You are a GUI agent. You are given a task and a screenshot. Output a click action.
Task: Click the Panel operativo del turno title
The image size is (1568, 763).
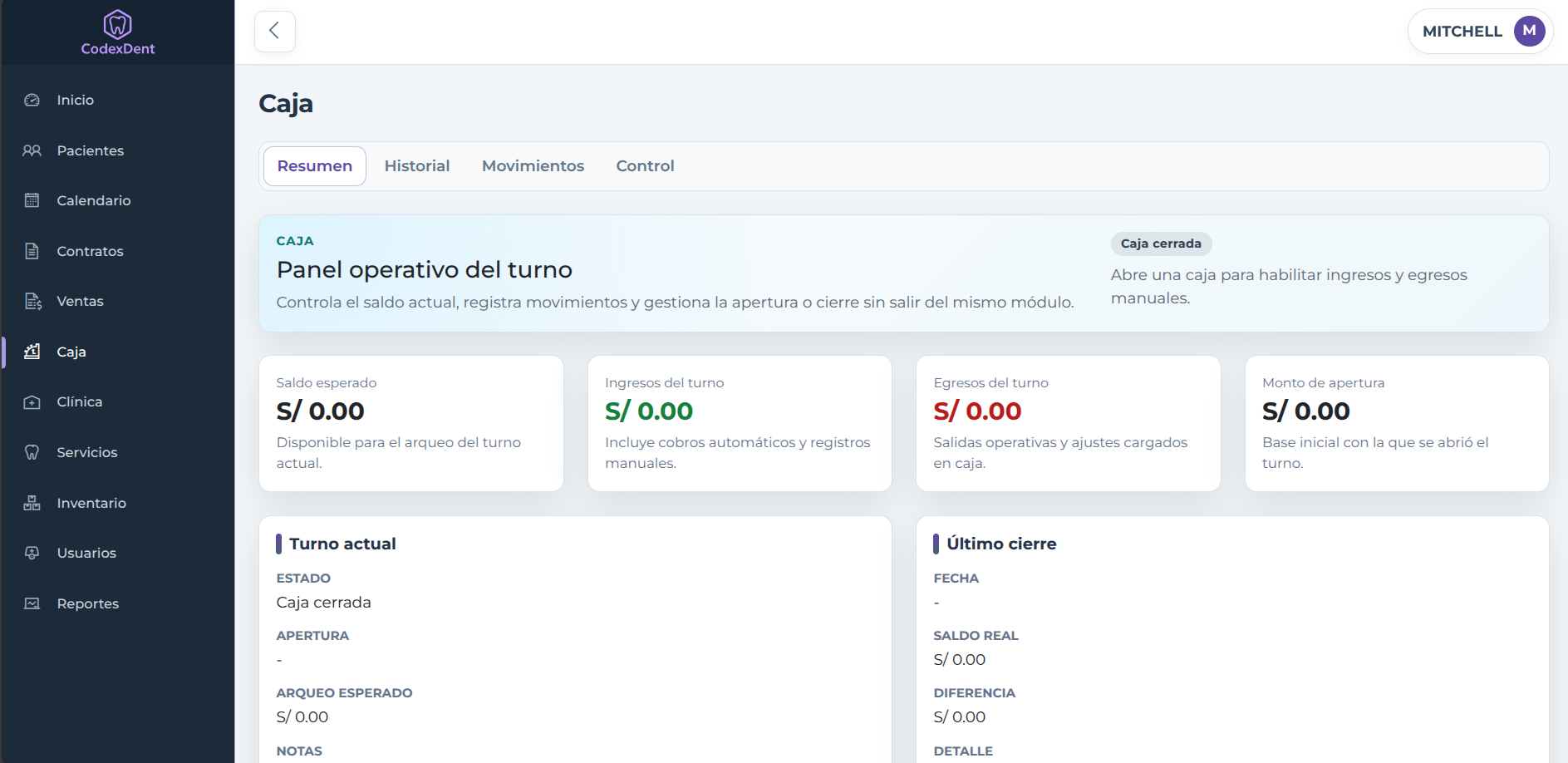coord(425,270)
